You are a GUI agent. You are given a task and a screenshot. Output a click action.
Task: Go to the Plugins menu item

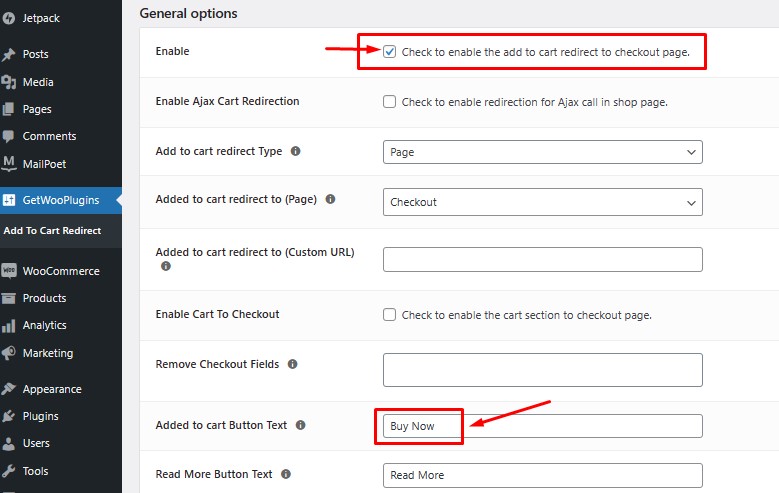(x=40, y=416)
